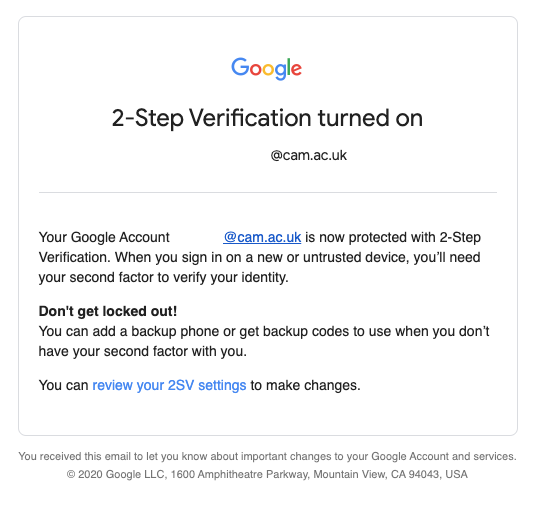Click the bold Don't get locked out! text

[x=108, y=311]
